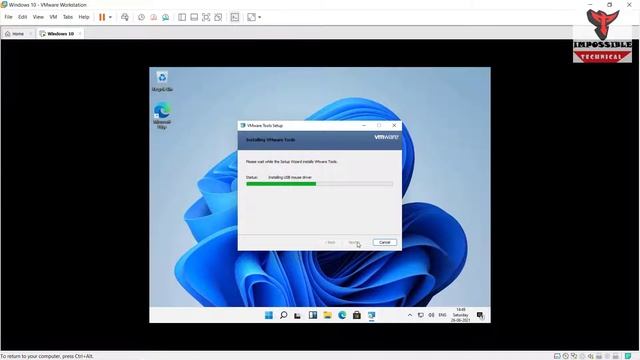This screenshot has height=360, width=640.
Task: Open Recycle Bin on guest desktop
Action: coord(162,81)
